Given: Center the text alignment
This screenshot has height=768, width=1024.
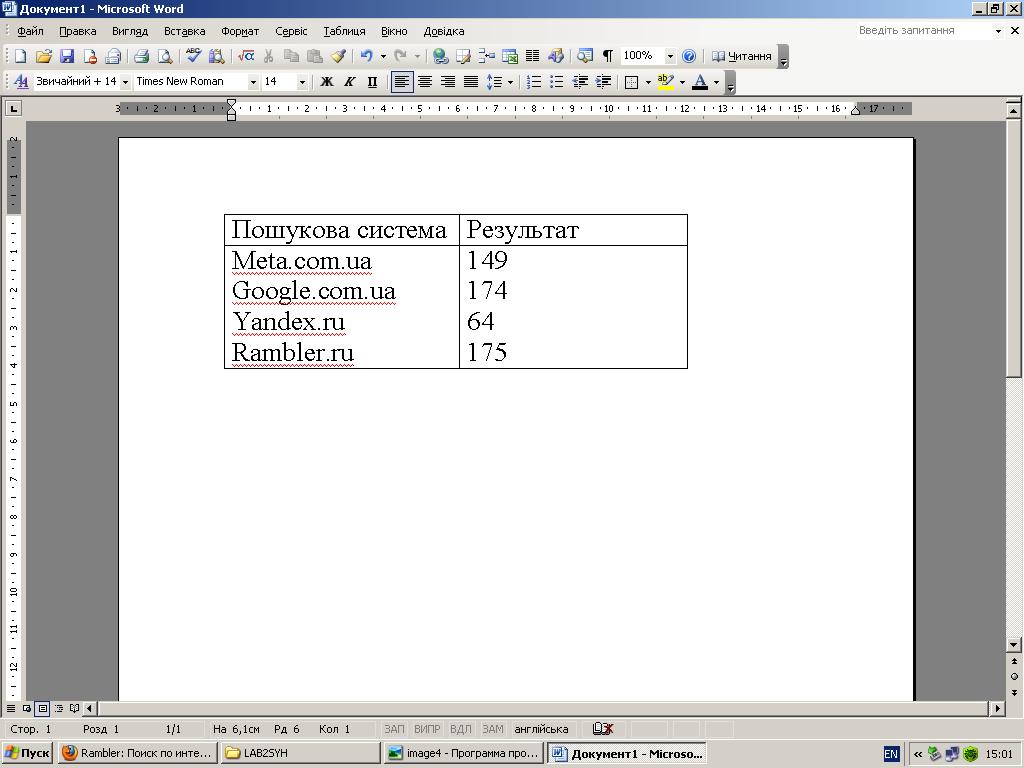Looking at the screenshot, I should [425, 82].
